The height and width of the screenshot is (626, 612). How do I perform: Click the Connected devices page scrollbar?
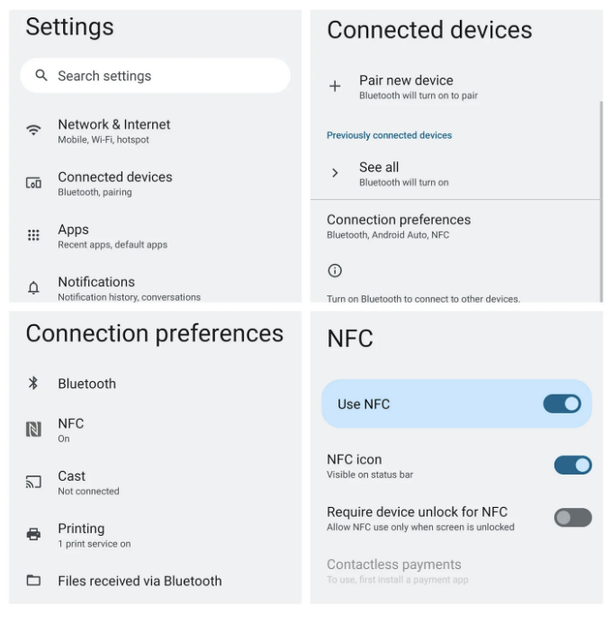(601, 202)
